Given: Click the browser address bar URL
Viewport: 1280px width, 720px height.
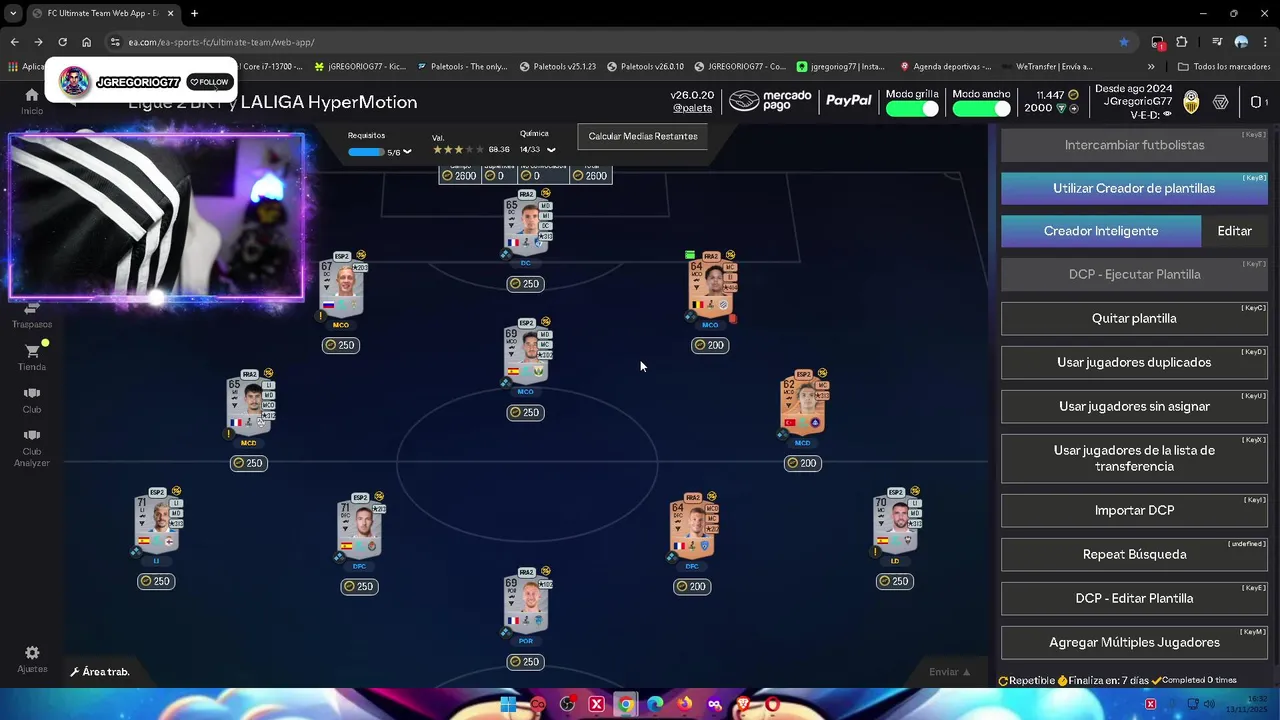Looking at the screenshot, I should (x=221, y=42).
